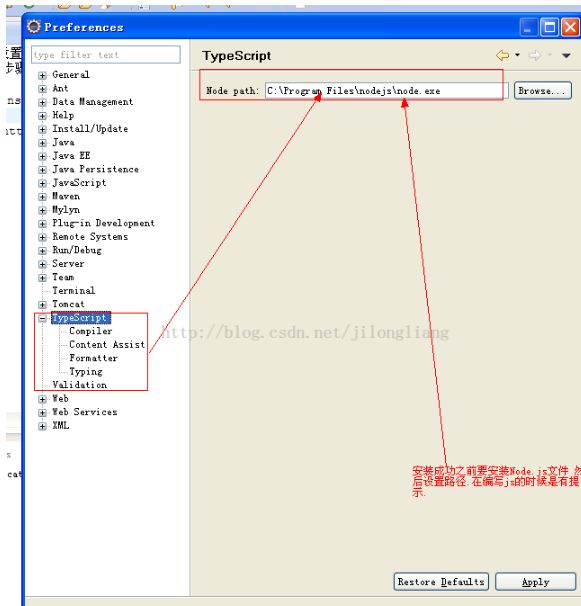Screen dimensions: 581x606
Task: Click the back navigation arrow icon
Action: coord(502,55)
